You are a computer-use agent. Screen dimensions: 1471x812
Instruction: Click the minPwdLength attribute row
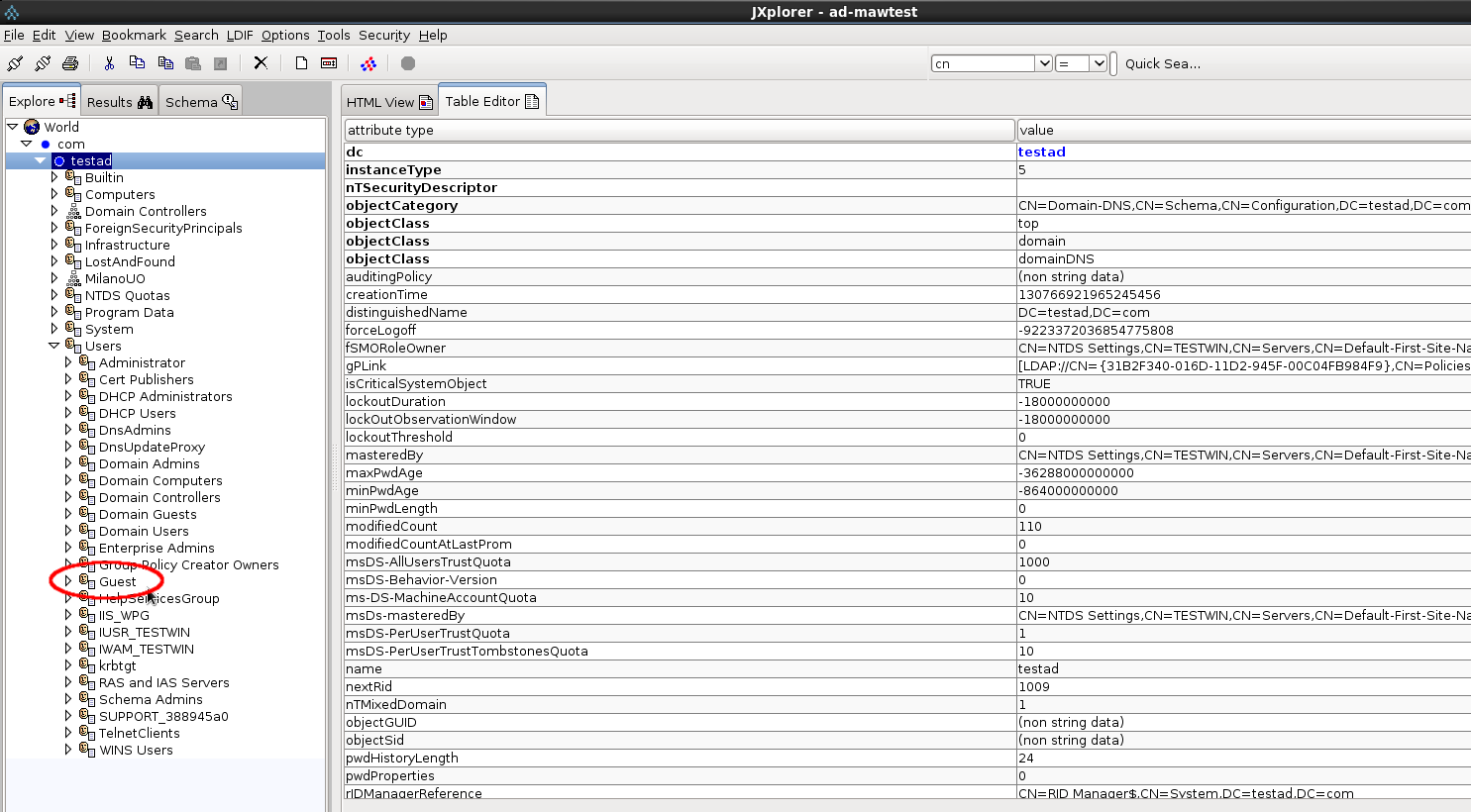click(x=906, y=508)
